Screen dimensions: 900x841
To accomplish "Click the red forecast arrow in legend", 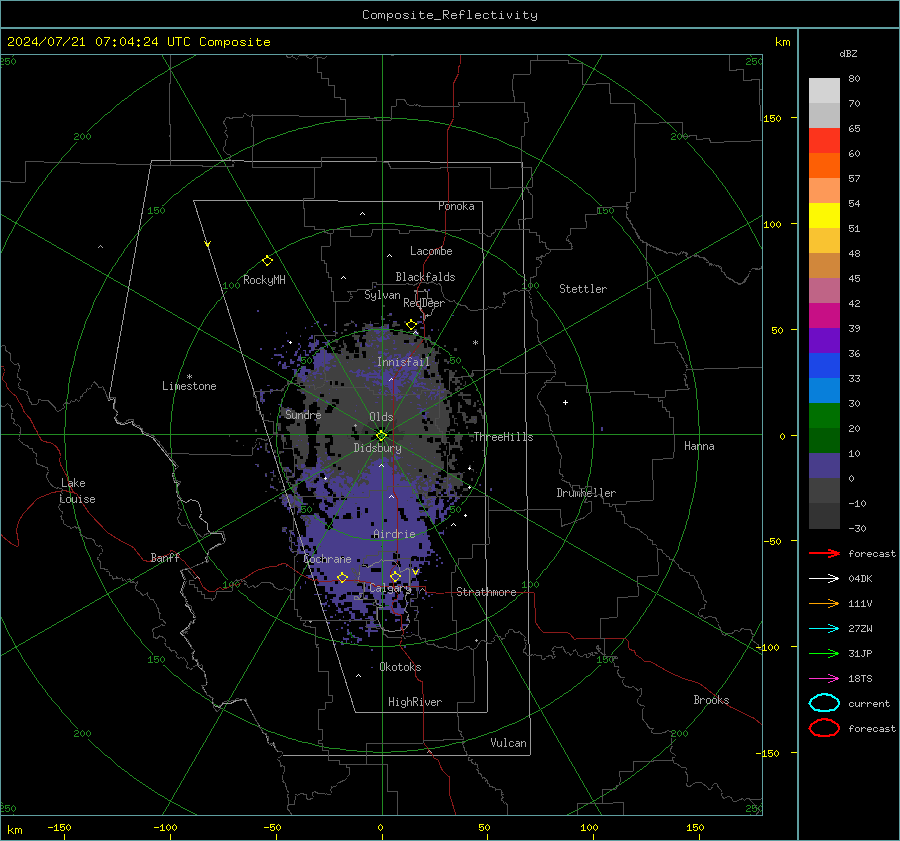I will 824,553.
